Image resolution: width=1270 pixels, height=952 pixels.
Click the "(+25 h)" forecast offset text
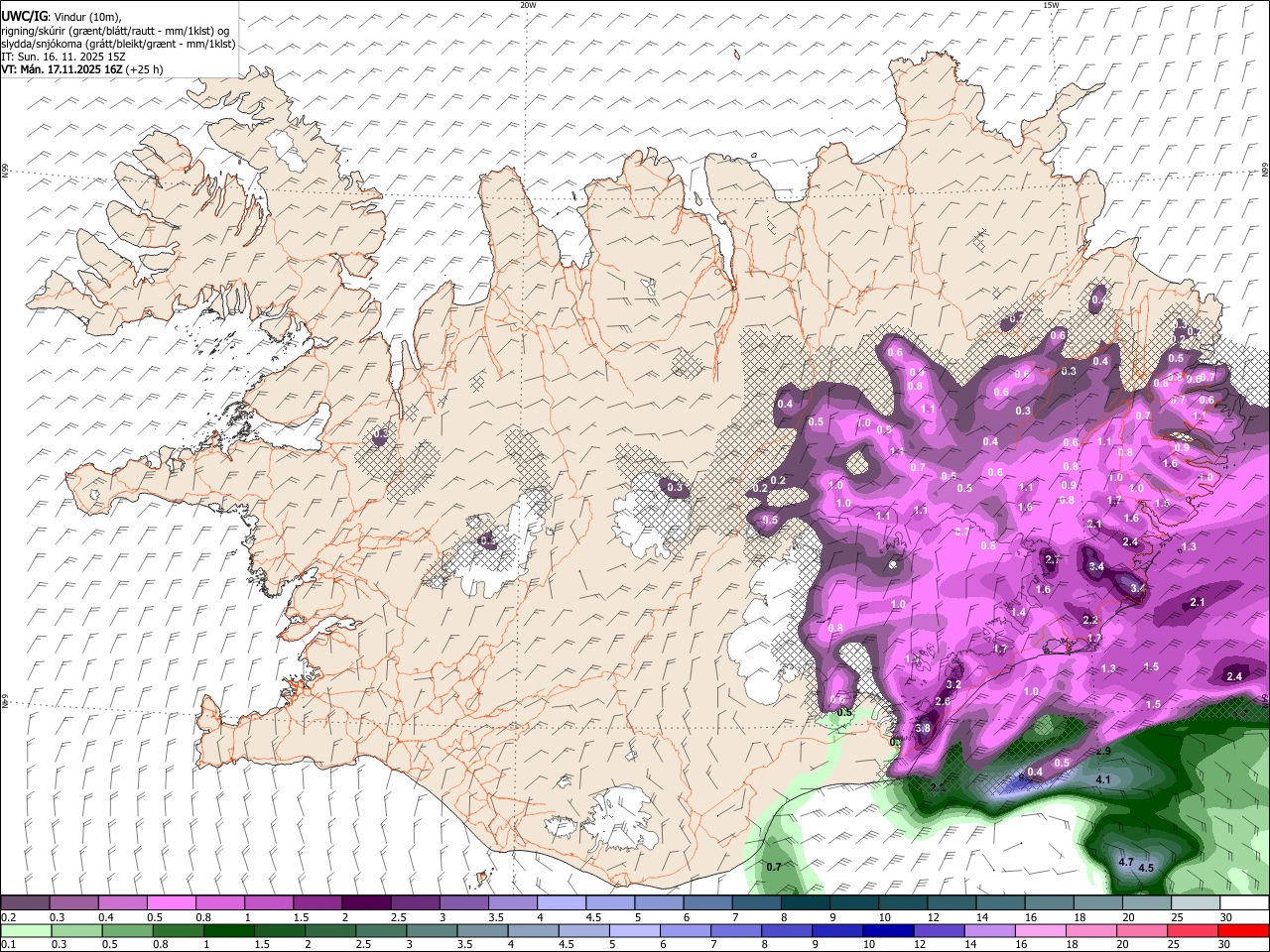(145, 69)
